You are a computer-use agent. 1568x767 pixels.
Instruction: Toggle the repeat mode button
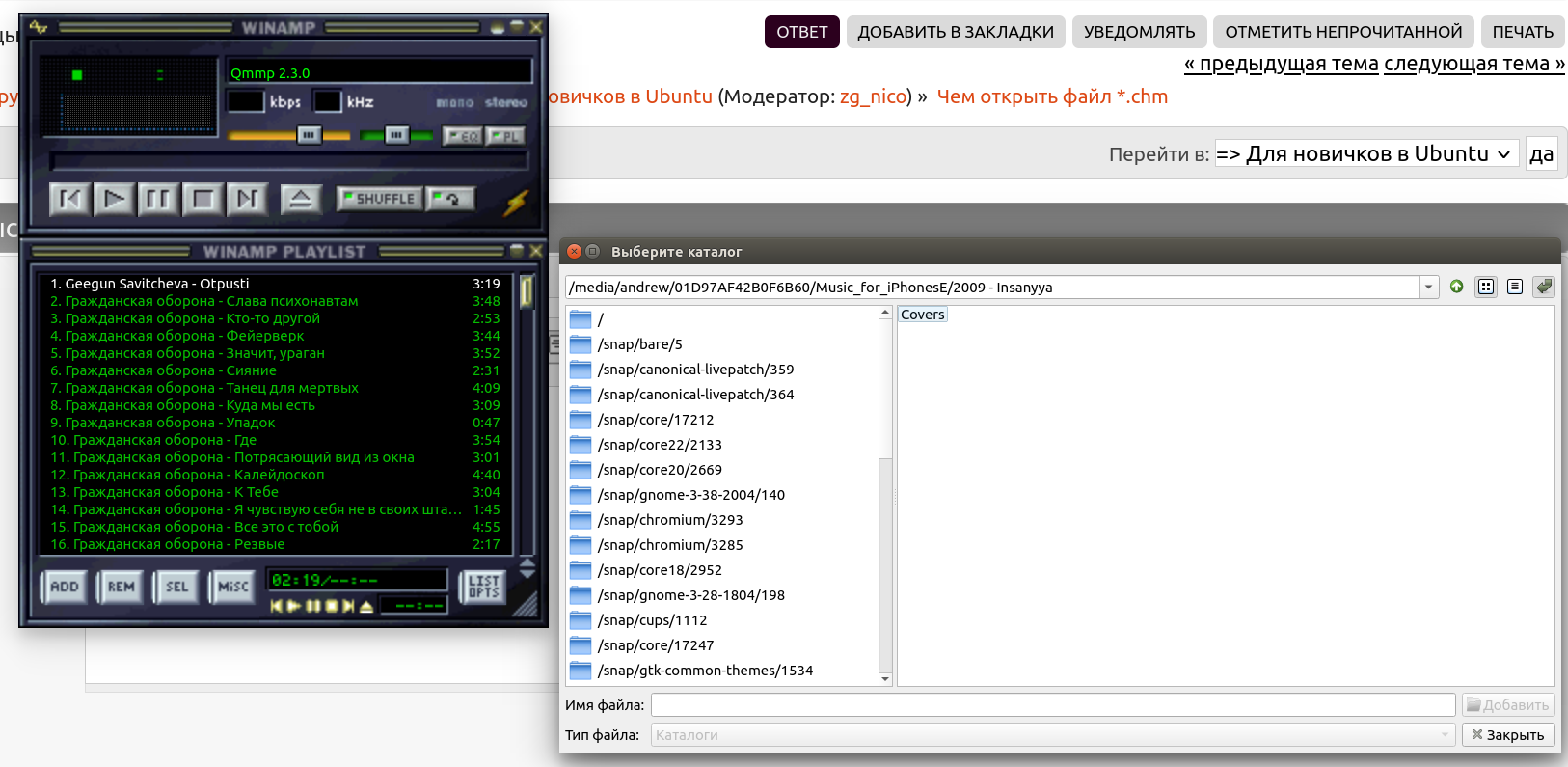click(450, 199)
